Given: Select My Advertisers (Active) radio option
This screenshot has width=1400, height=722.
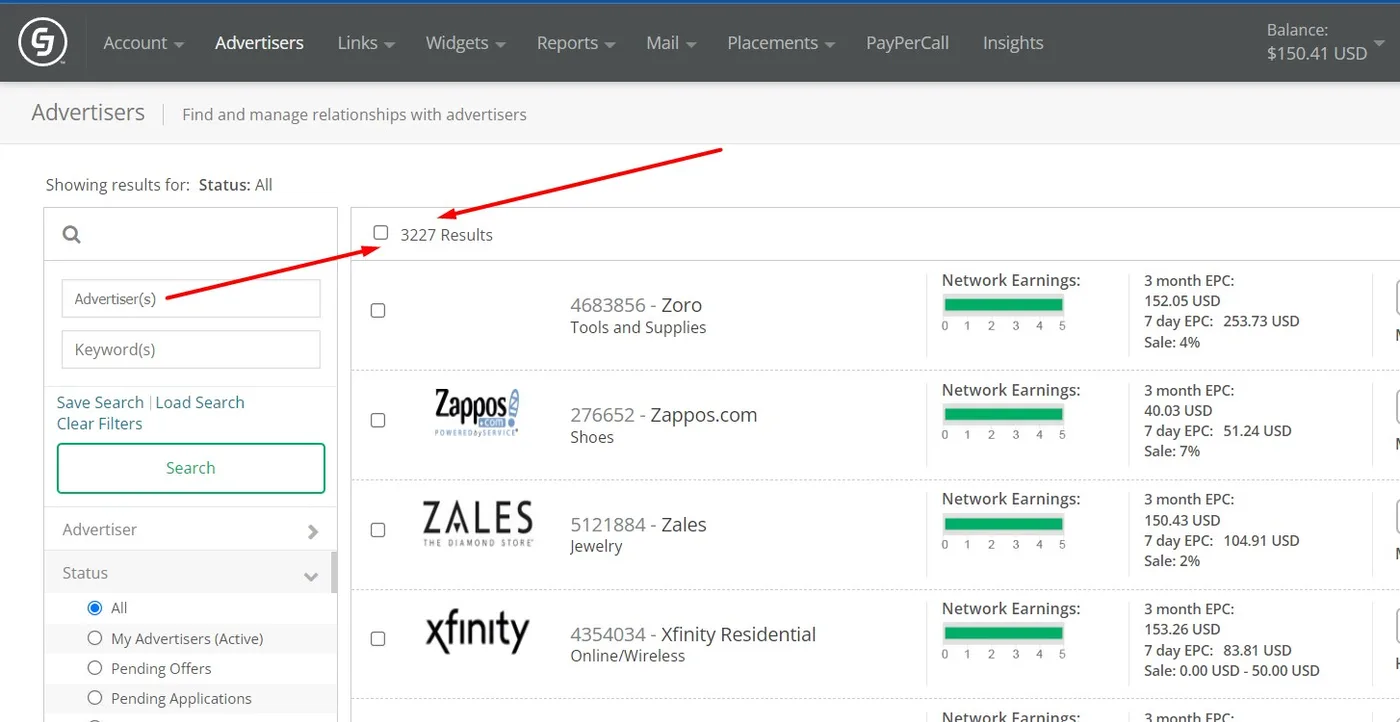Looking at the screenshot, I should coord(95,638).
